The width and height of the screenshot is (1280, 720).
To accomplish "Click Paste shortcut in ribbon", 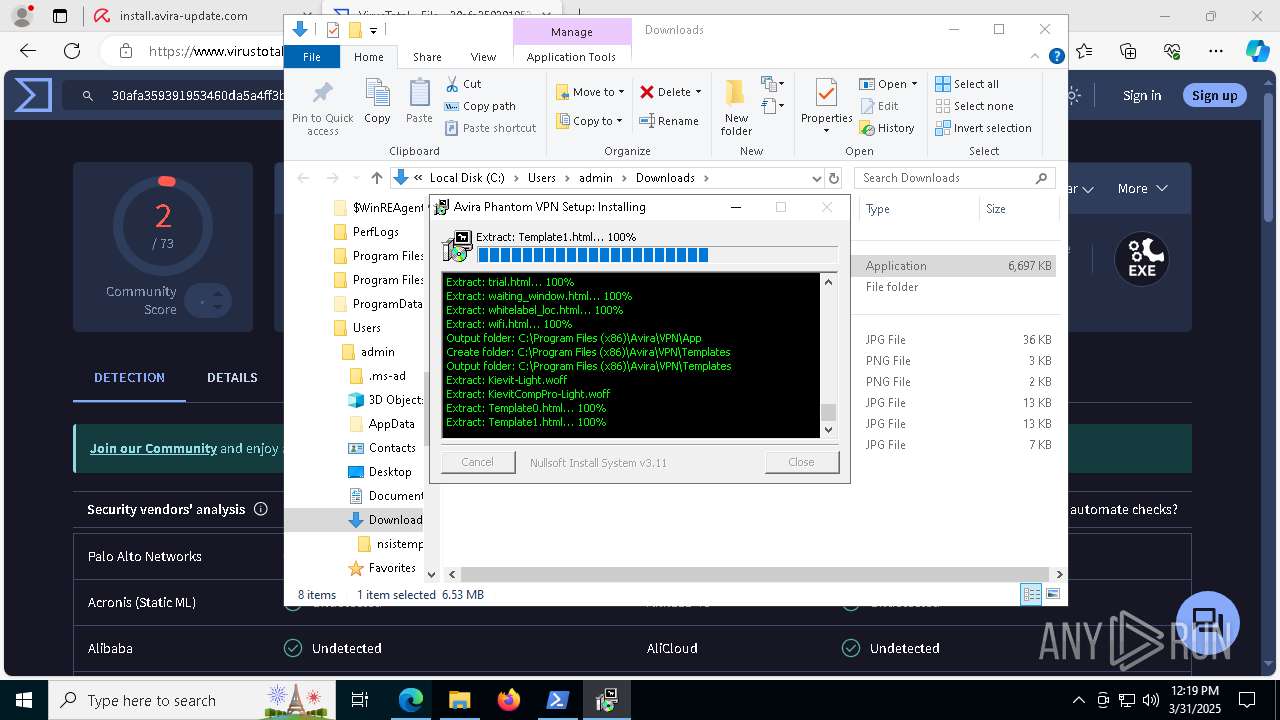I will pos(490,128).
